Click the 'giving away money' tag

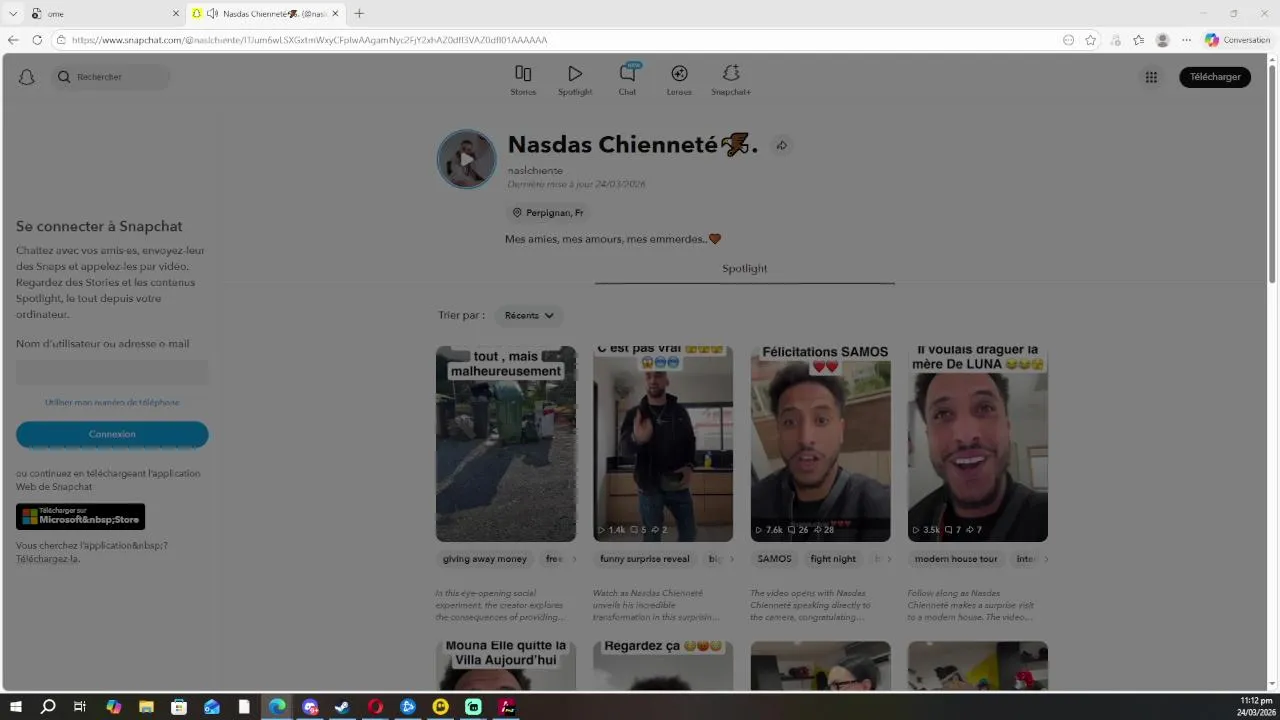click(x=485, y=559)
